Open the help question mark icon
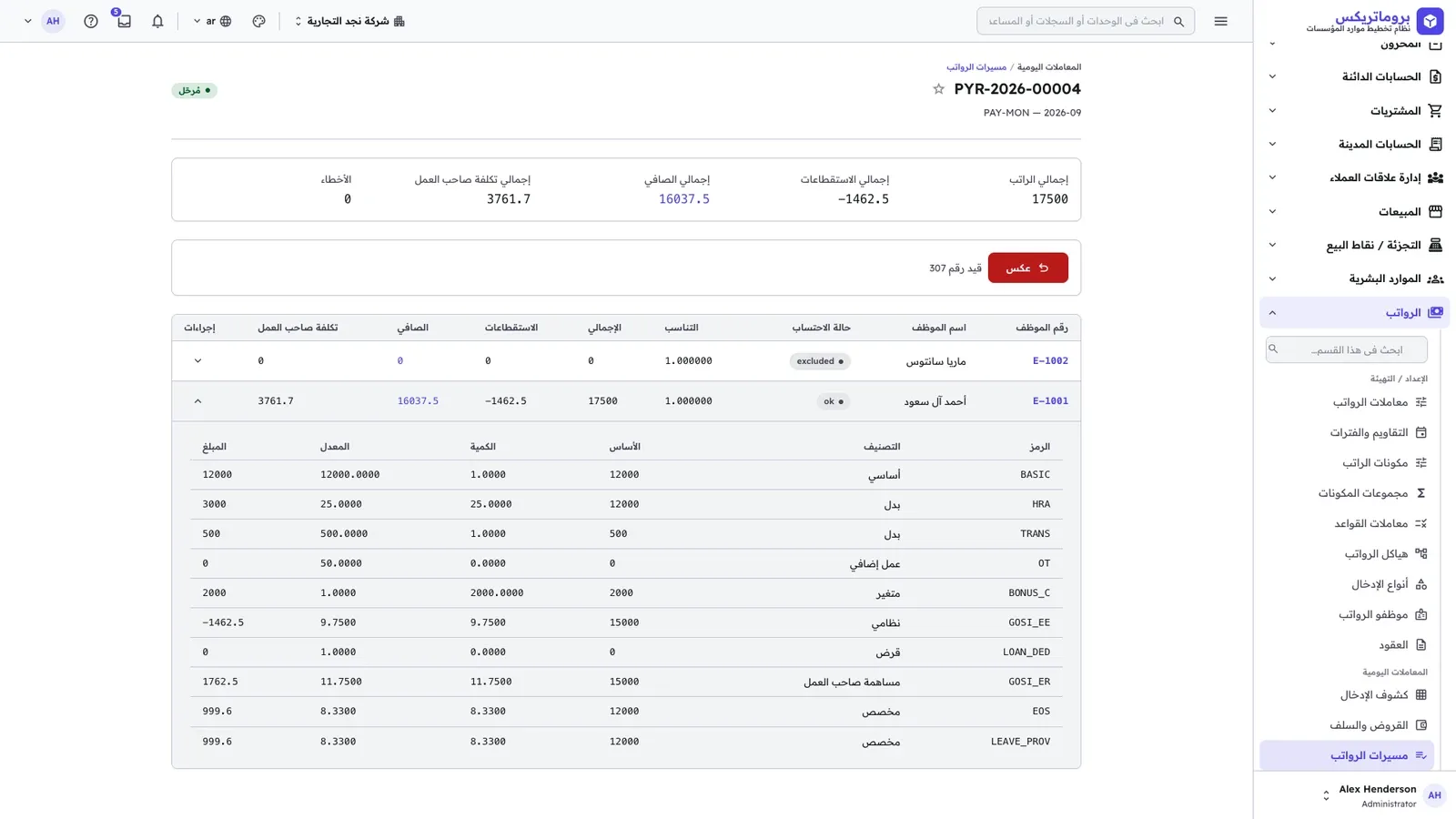Viewport: 1456px width, 819px height. (91, 21)
